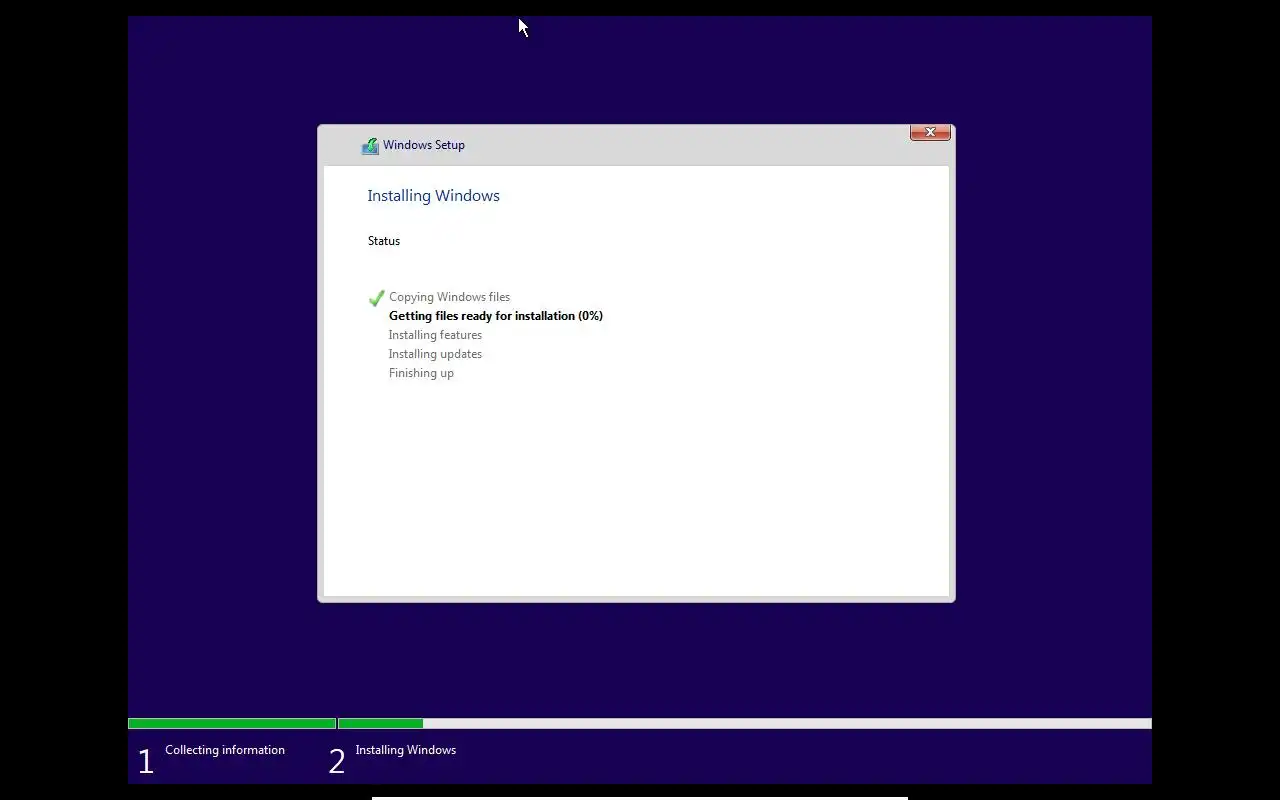Click the 'Installing updates' step
This screenshot has width=1280, height=800.
pos(435,354)
